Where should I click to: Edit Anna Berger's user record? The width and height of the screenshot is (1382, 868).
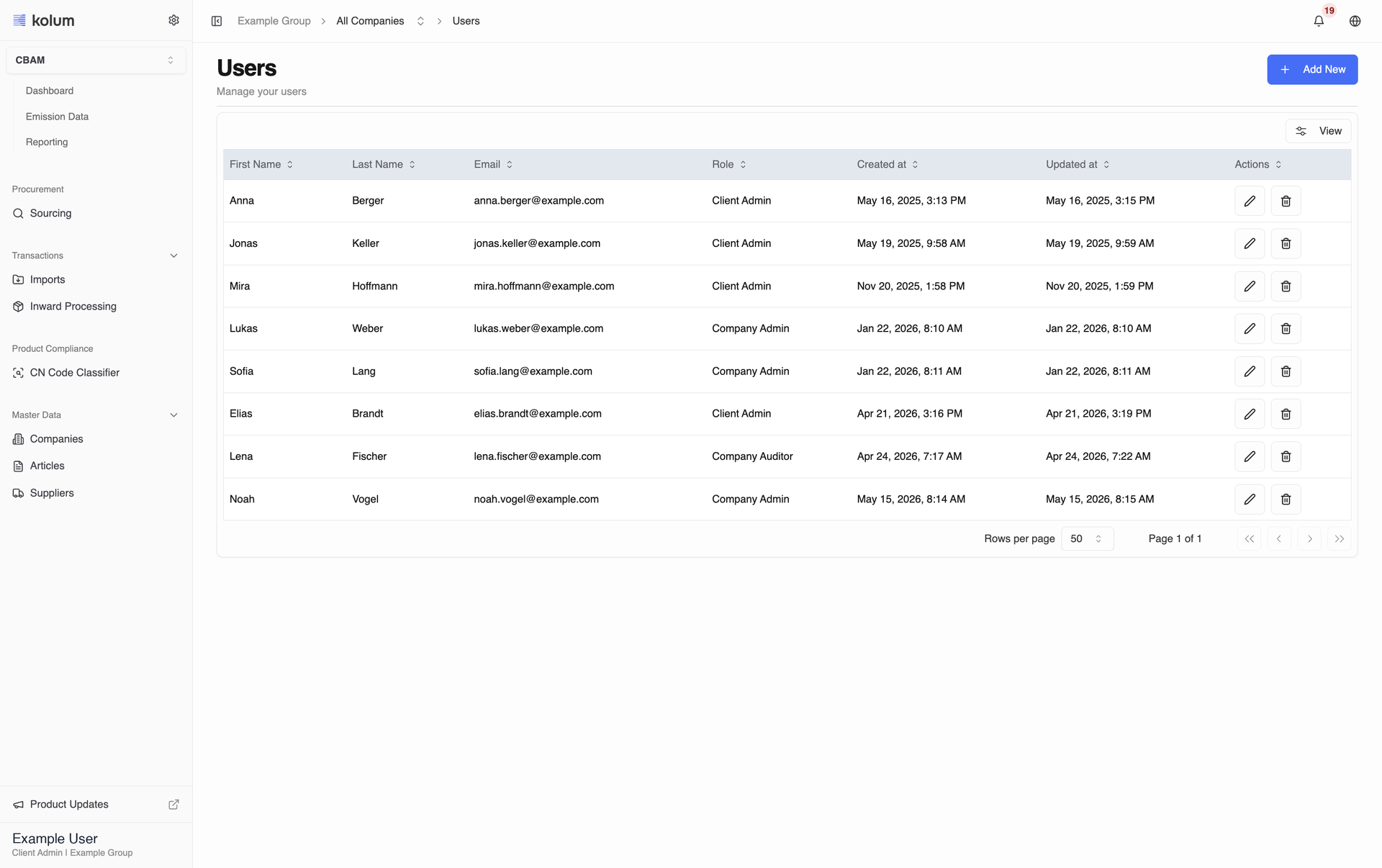pyautogui.click(x=1250, y=201)
